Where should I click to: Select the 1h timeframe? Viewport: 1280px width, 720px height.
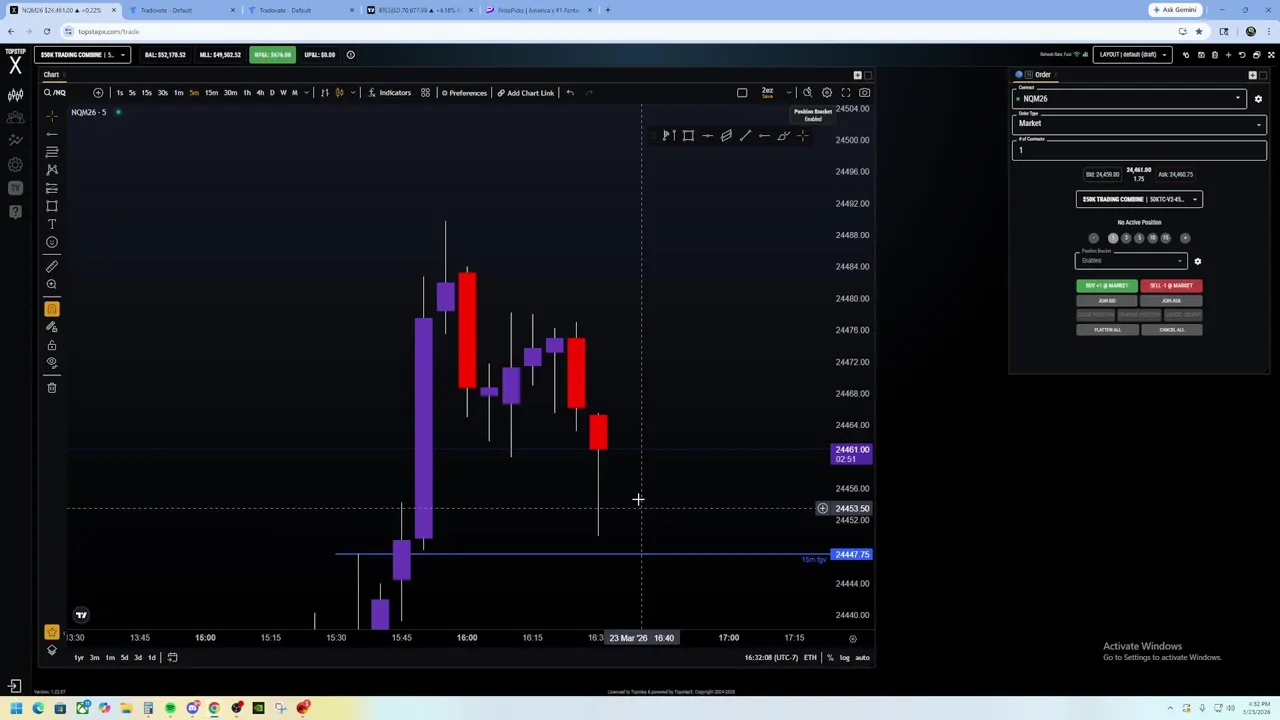(247, 93)
